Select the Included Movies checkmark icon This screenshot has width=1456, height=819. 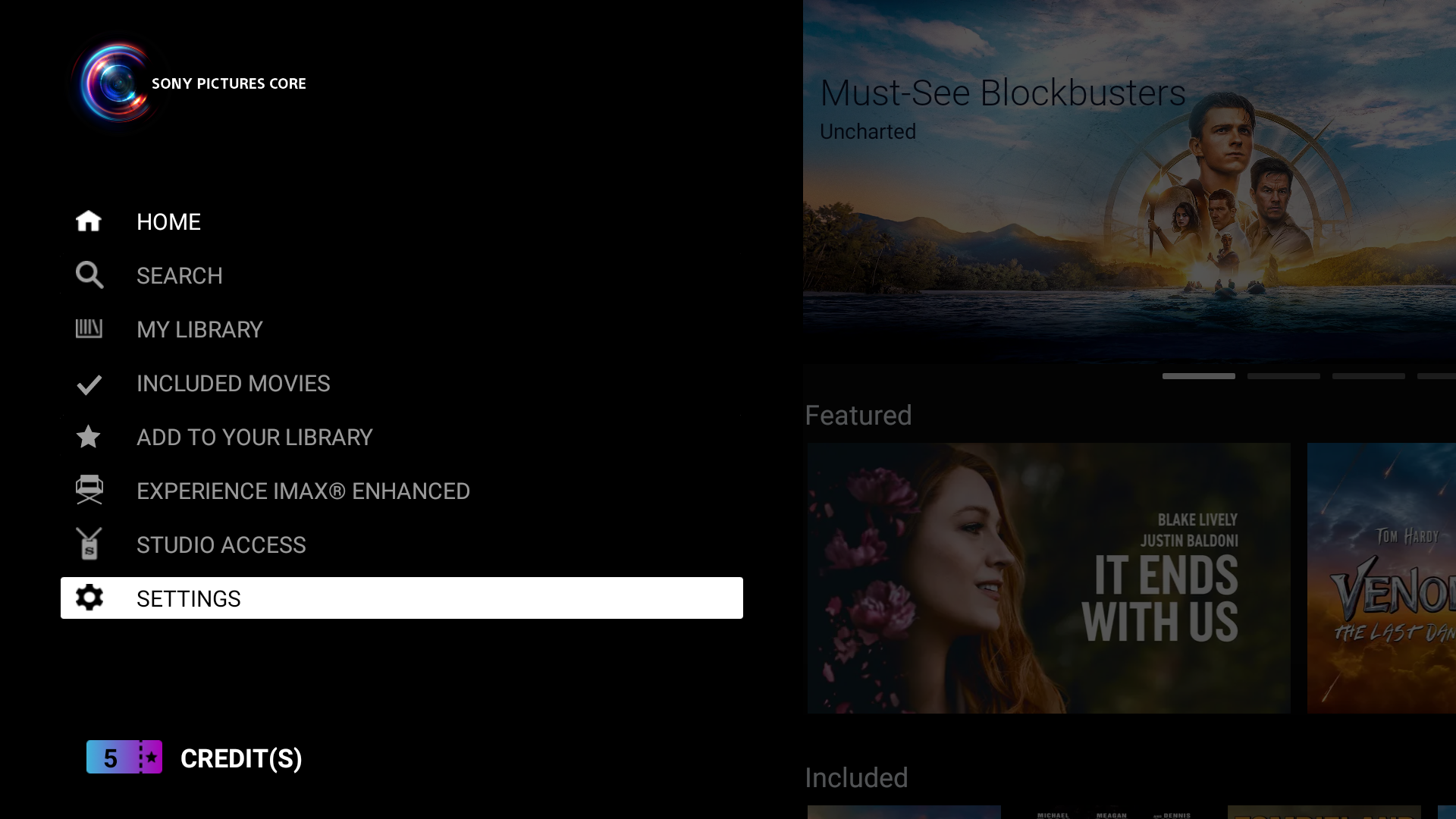(89, 384)
